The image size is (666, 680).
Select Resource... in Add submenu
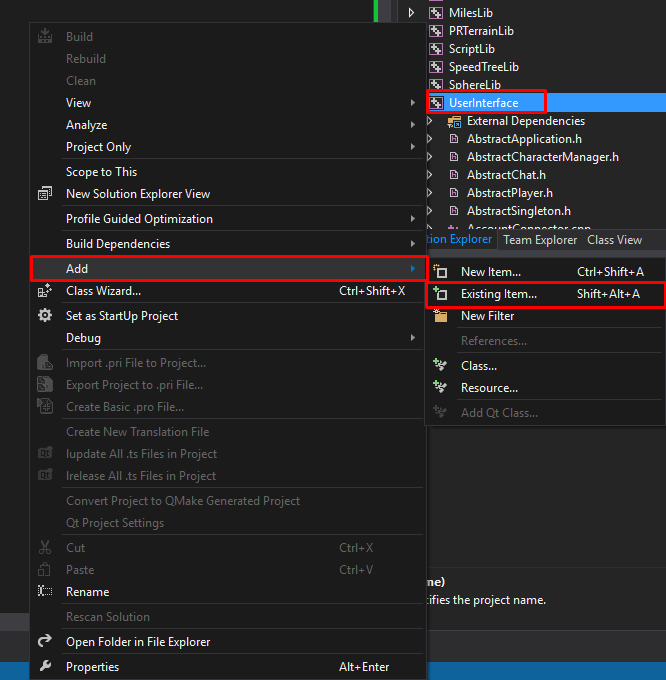click(x=545, y=388)
